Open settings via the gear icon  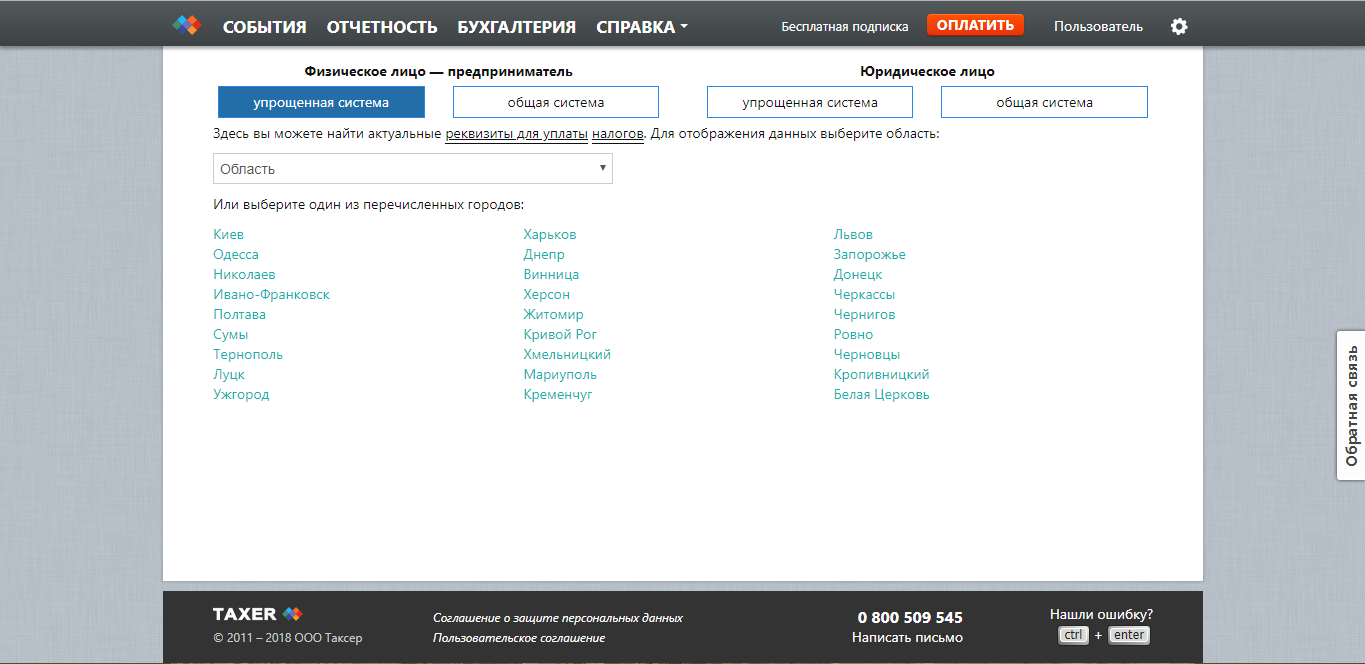click(1179, 26)
